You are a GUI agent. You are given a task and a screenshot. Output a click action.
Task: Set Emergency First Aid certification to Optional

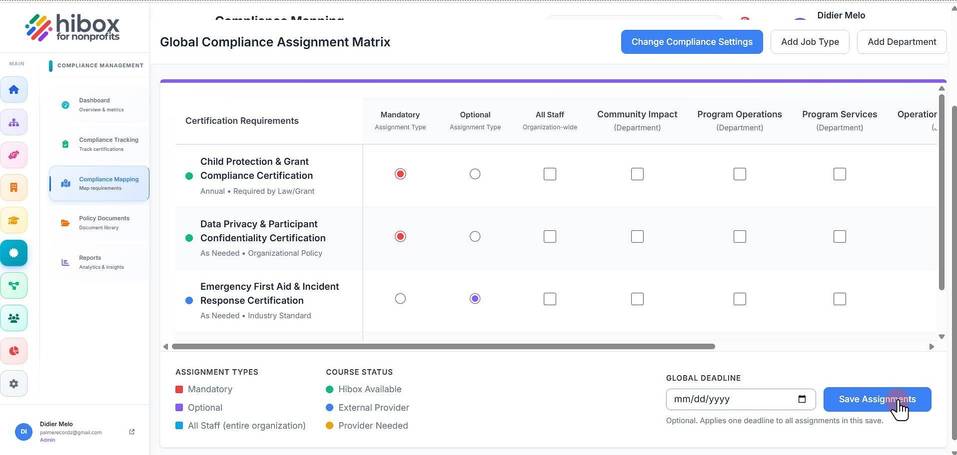click(x=475, y=299)
